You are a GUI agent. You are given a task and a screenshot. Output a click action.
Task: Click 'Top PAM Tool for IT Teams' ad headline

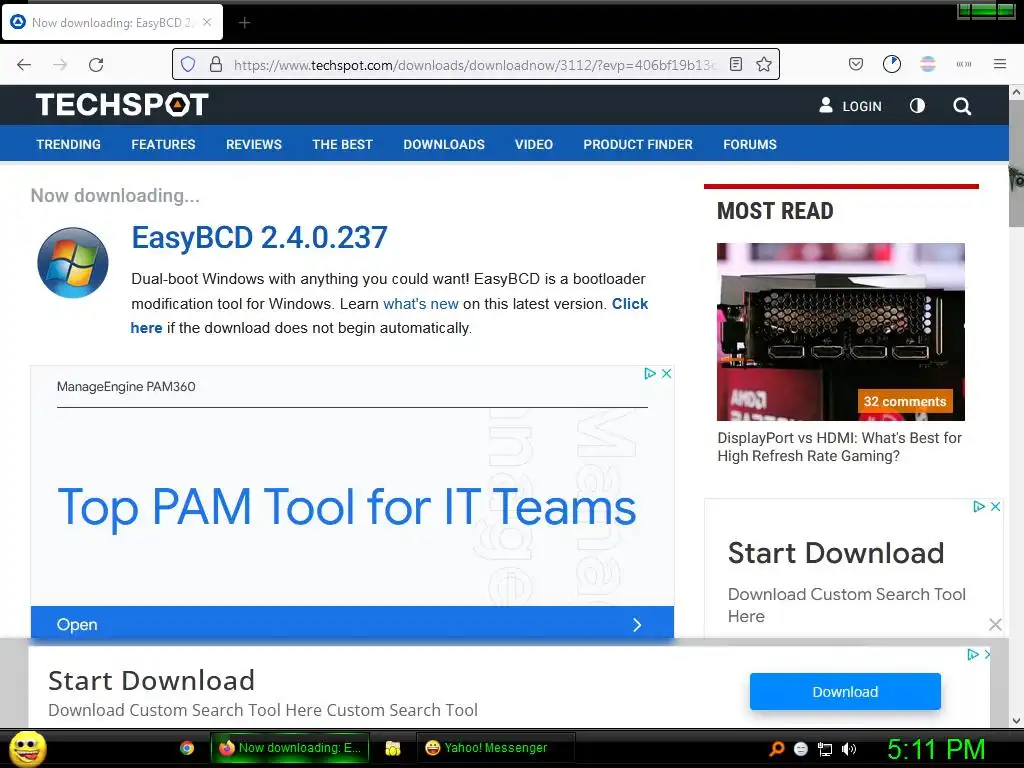coord(347,507)
